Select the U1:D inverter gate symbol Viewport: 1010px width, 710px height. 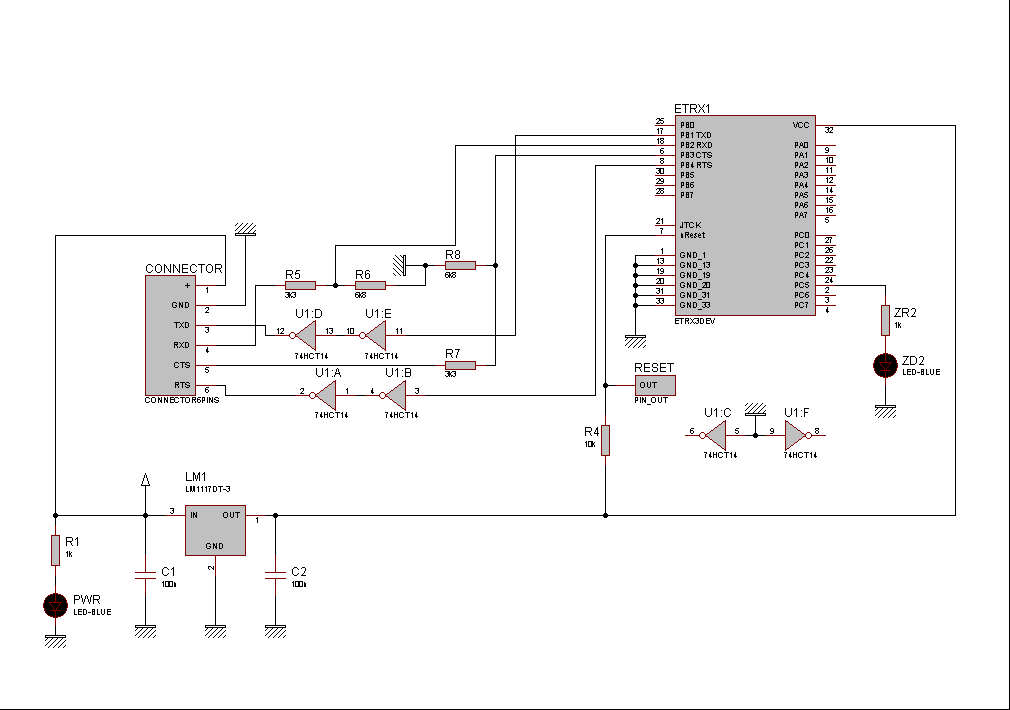click(x=304, y=336)
